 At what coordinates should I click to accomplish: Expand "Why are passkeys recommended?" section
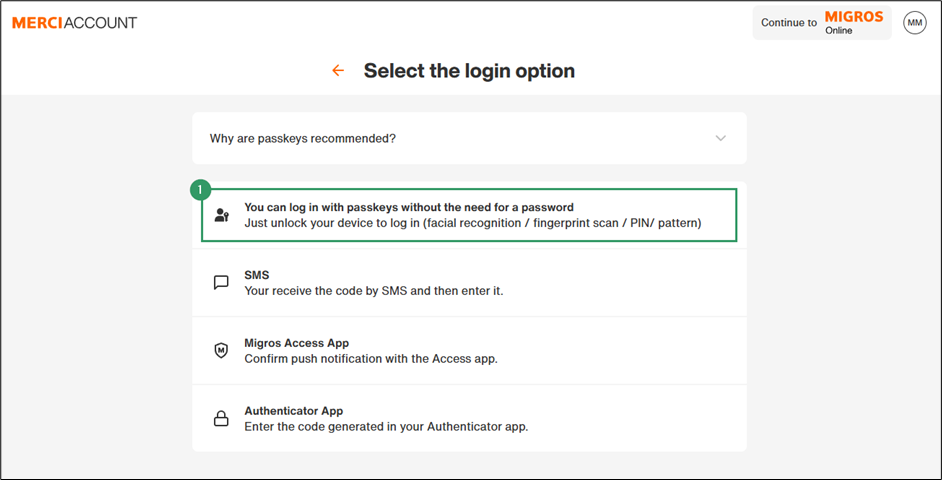point(469,138)
